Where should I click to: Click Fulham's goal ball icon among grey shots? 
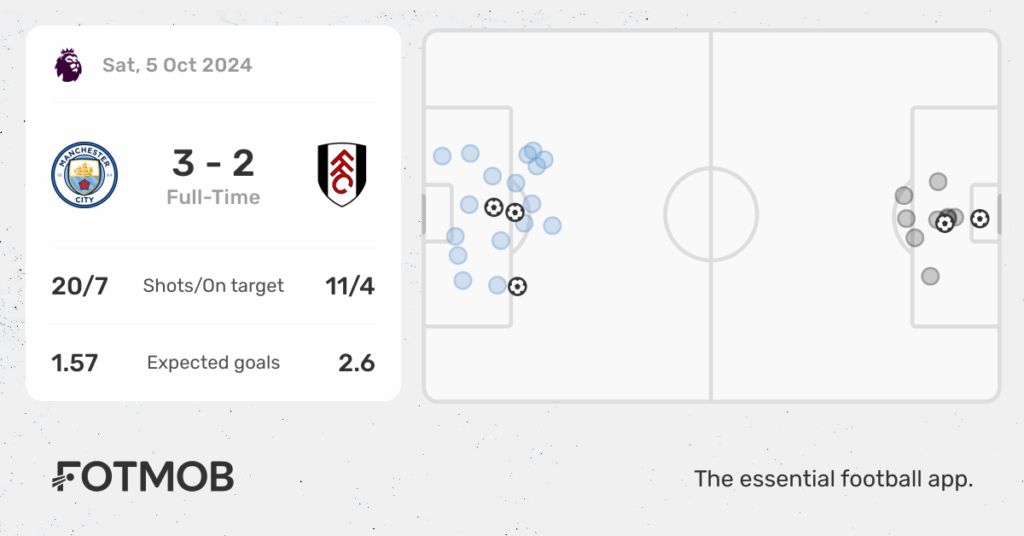944,224
